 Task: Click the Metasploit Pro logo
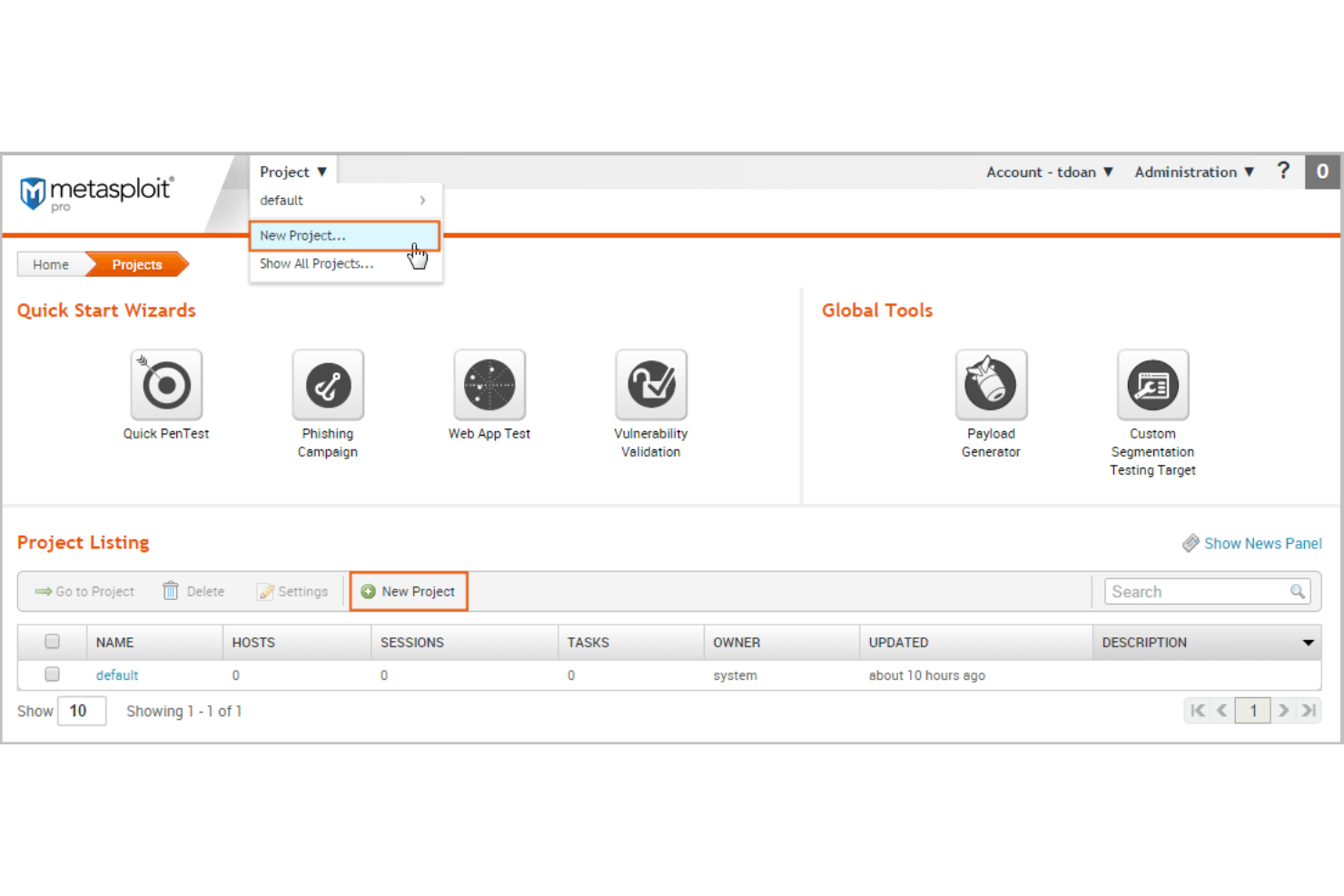pos(96,192)
